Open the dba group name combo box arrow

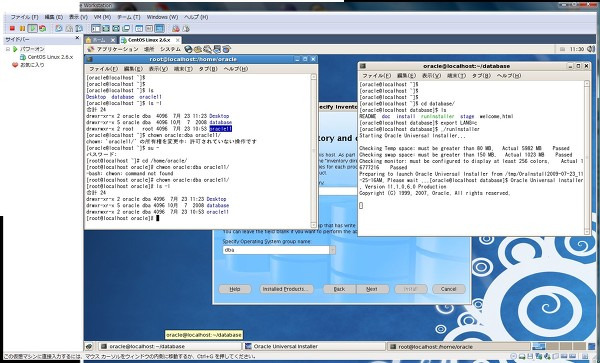coord(333,250)
